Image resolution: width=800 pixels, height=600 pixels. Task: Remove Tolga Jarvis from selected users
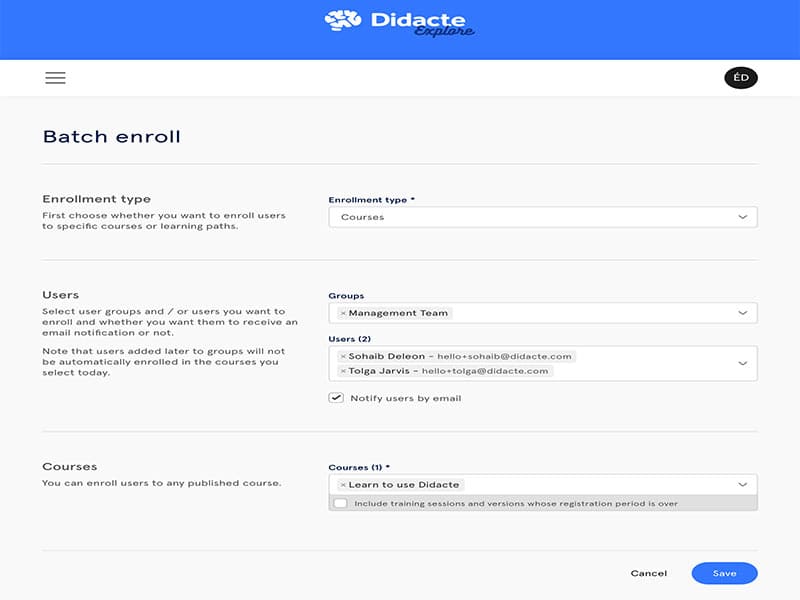tap(343, 371)
